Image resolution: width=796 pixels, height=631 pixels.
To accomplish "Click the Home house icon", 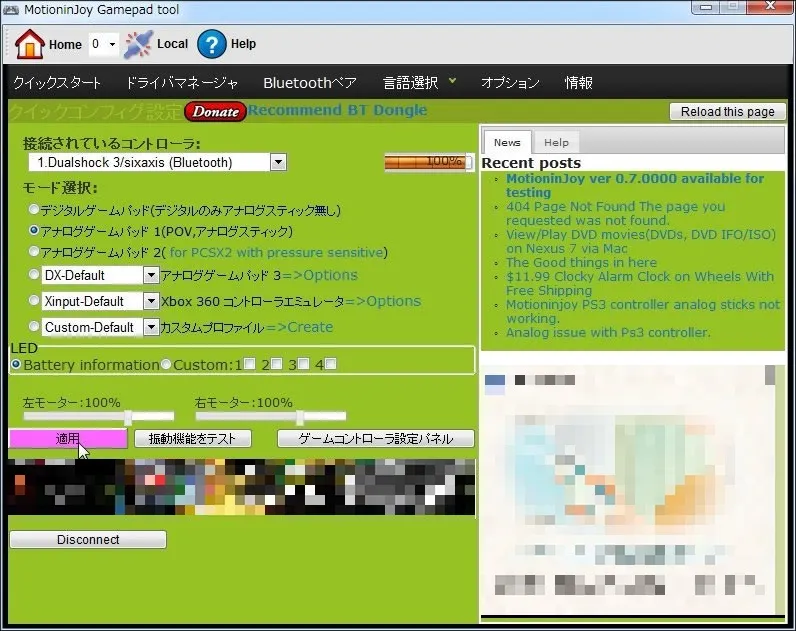I will pos(30,44).
